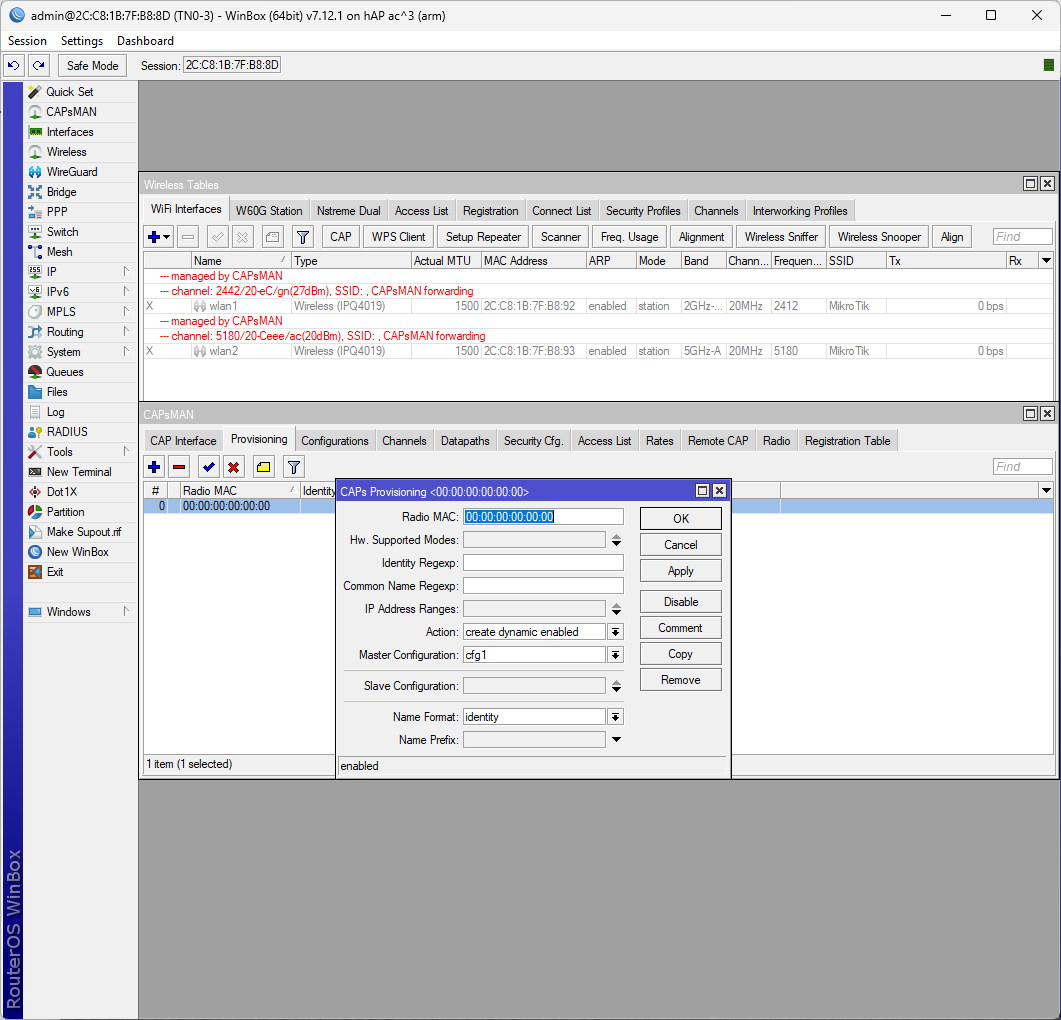Open the Session menu
The height and width of the screenshot is (1020, 1061).
pos(27,40)
